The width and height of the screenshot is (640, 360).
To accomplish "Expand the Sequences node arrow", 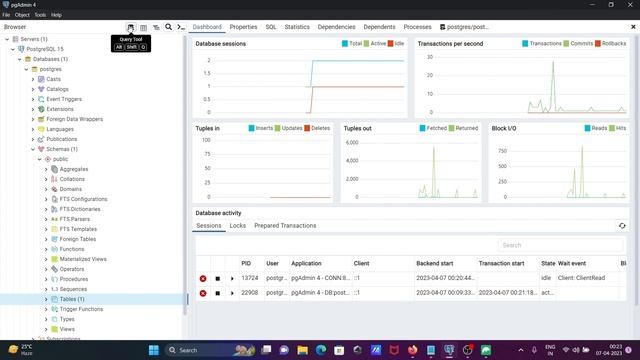I will point(46,289).
